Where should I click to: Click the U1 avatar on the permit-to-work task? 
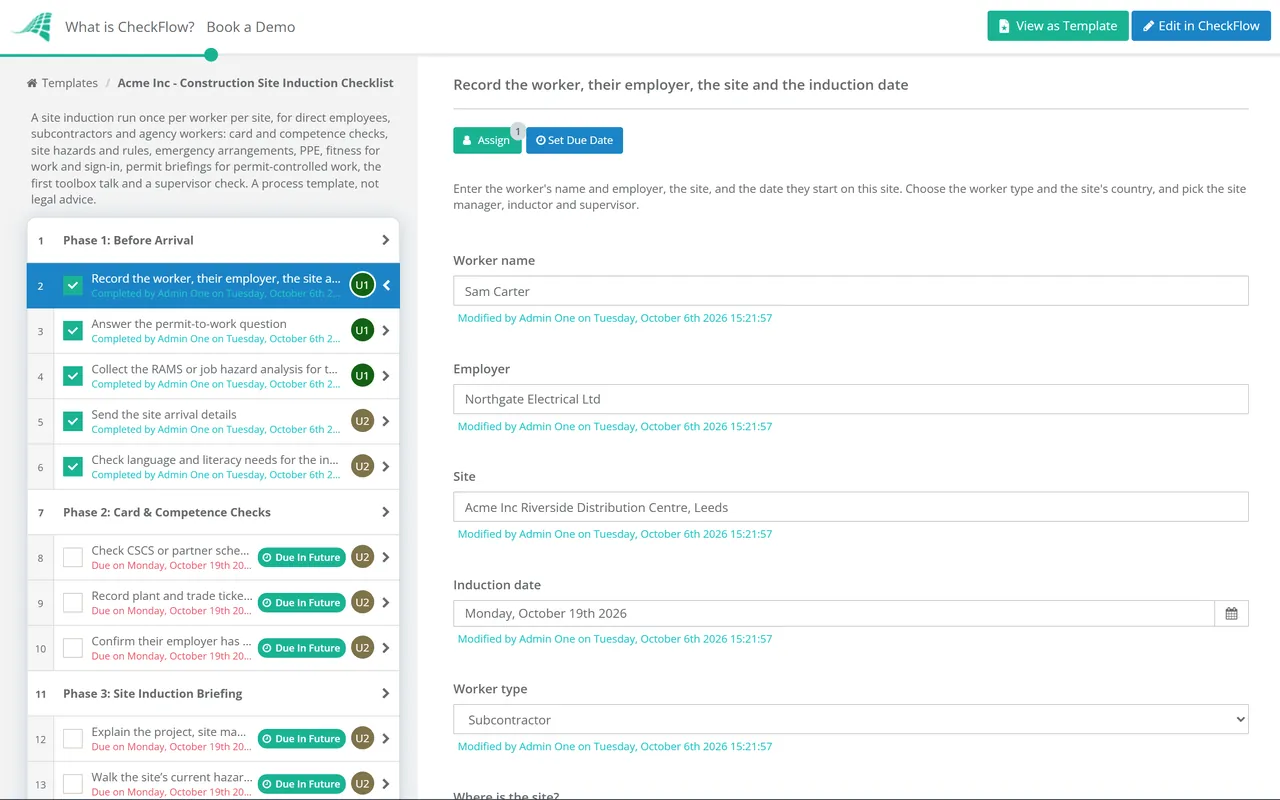click(362, 330)
